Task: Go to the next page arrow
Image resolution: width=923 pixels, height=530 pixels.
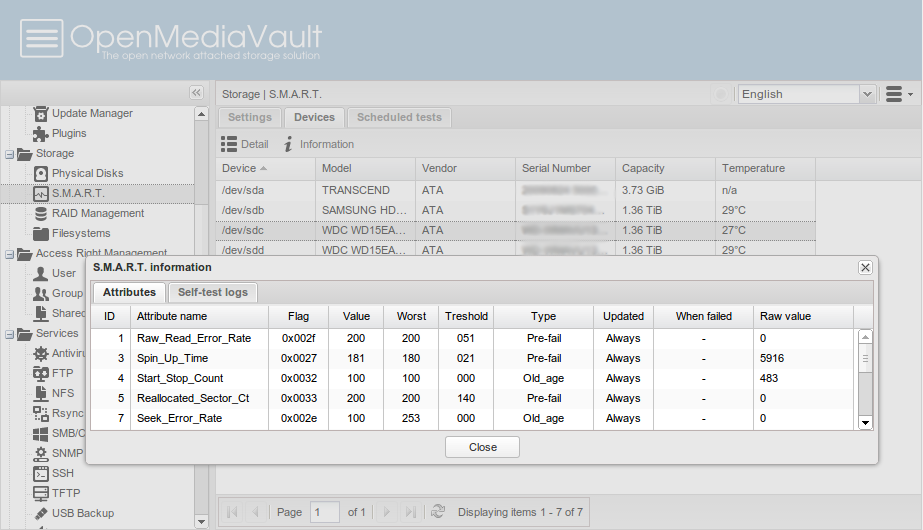Action: tap(387, 512)
